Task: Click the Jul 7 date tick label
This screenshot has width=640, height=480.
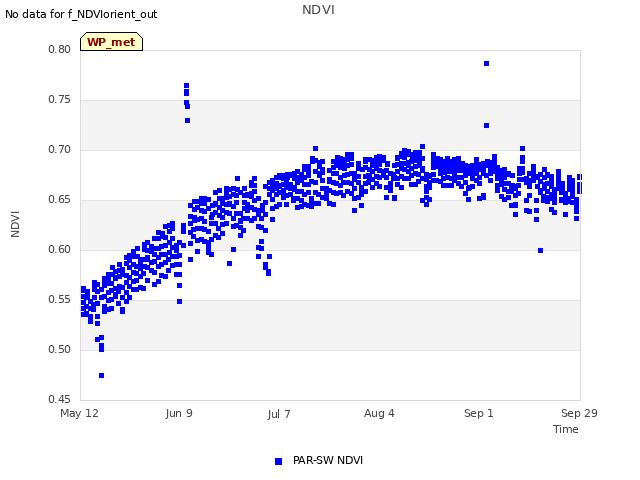Action: (x=279, y=414)
